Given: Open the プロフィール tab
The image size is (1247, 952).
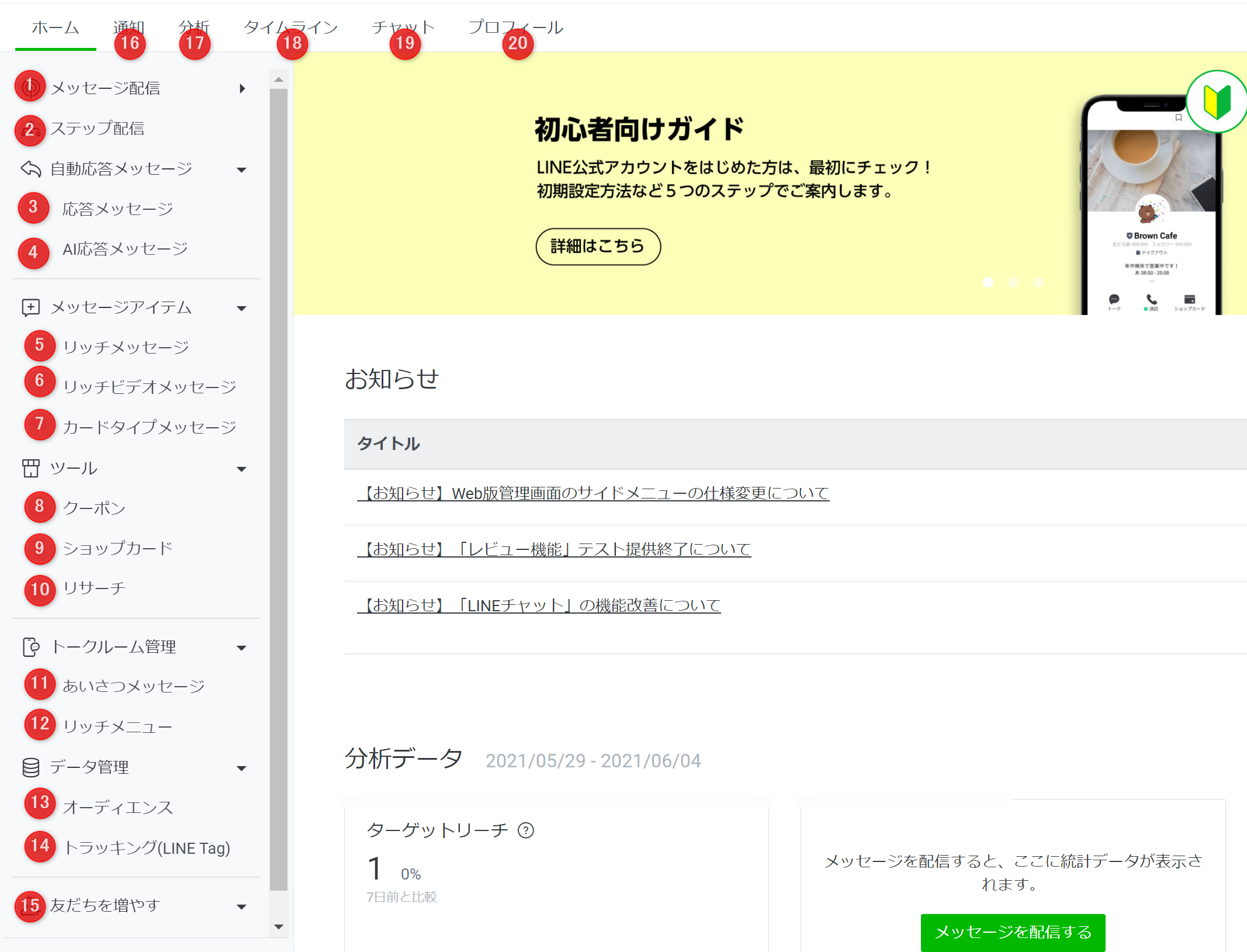Looking at the screenshot, I should coord(515,27).
